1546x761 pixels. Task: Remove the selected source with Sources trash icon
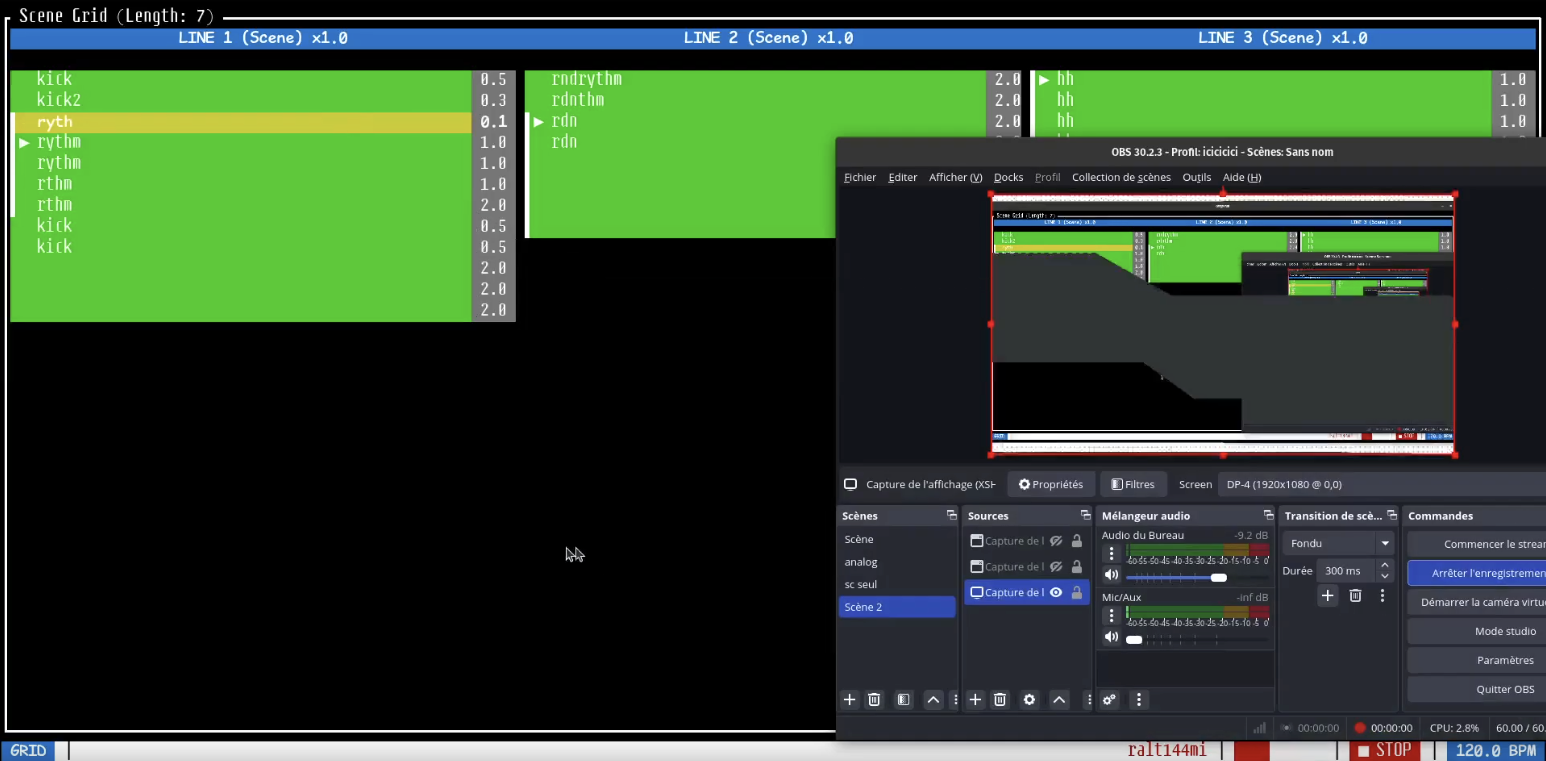[x=1000, y=700]
